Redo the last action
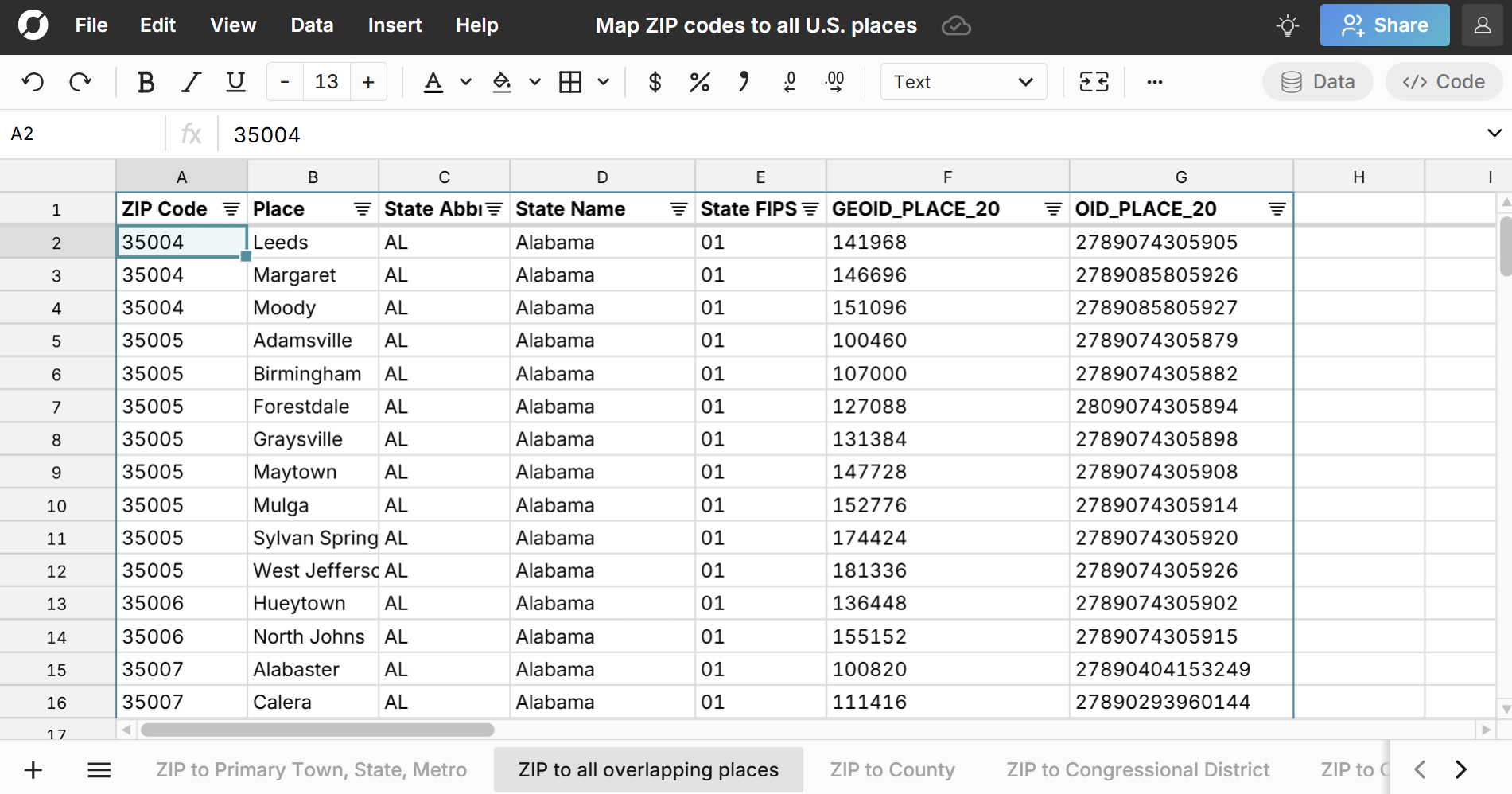 click(82, 81)
